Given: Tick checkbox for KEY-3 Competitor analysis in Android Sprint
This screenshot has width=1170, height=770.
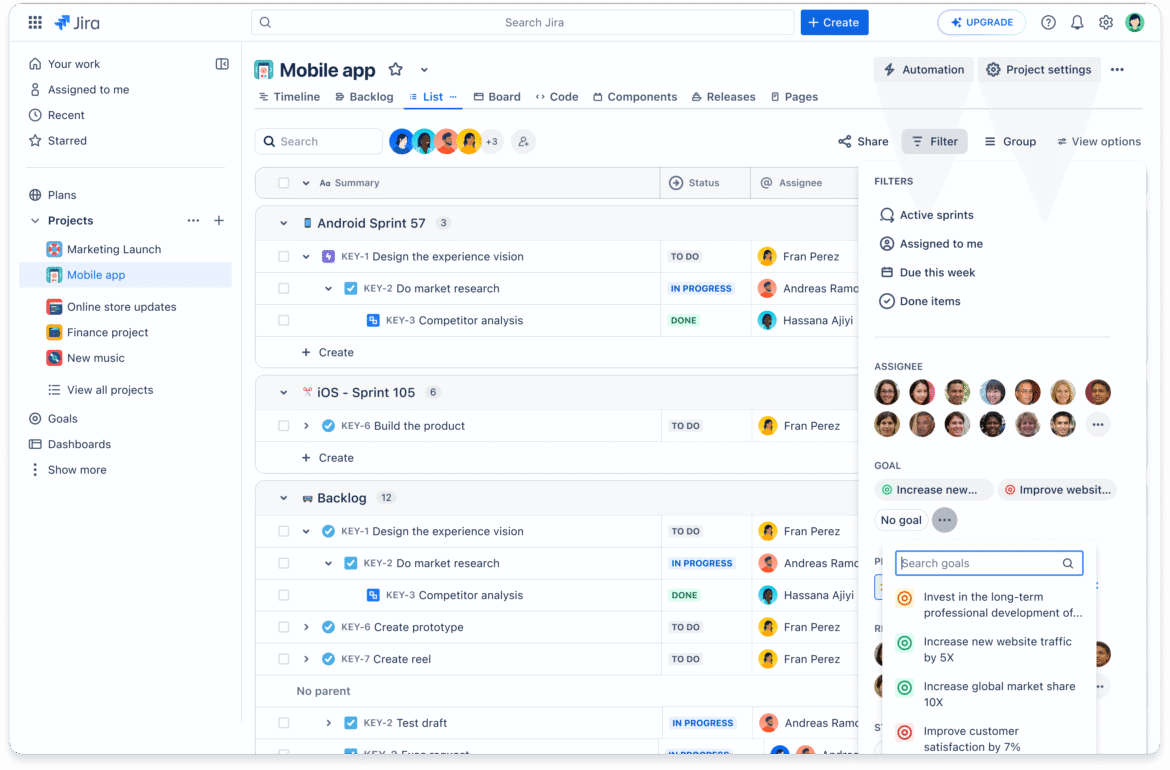Looking at the screenshot, I should 283,321.
